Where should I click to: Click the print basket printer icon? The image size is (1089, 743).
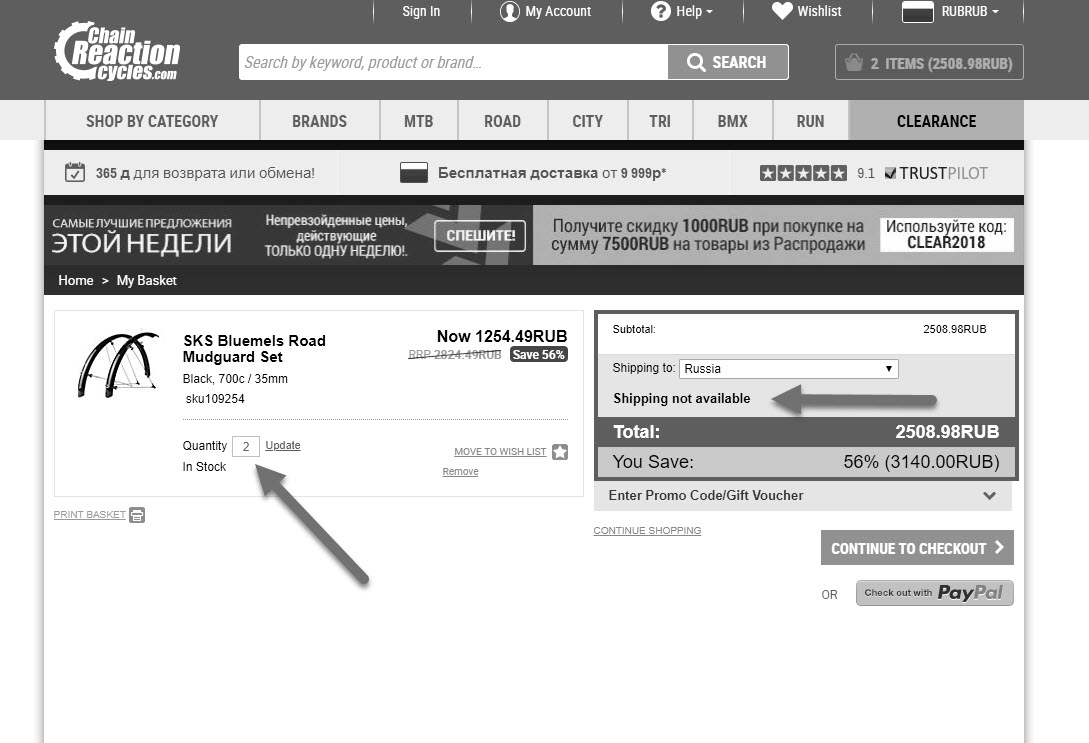click(137, 515)
